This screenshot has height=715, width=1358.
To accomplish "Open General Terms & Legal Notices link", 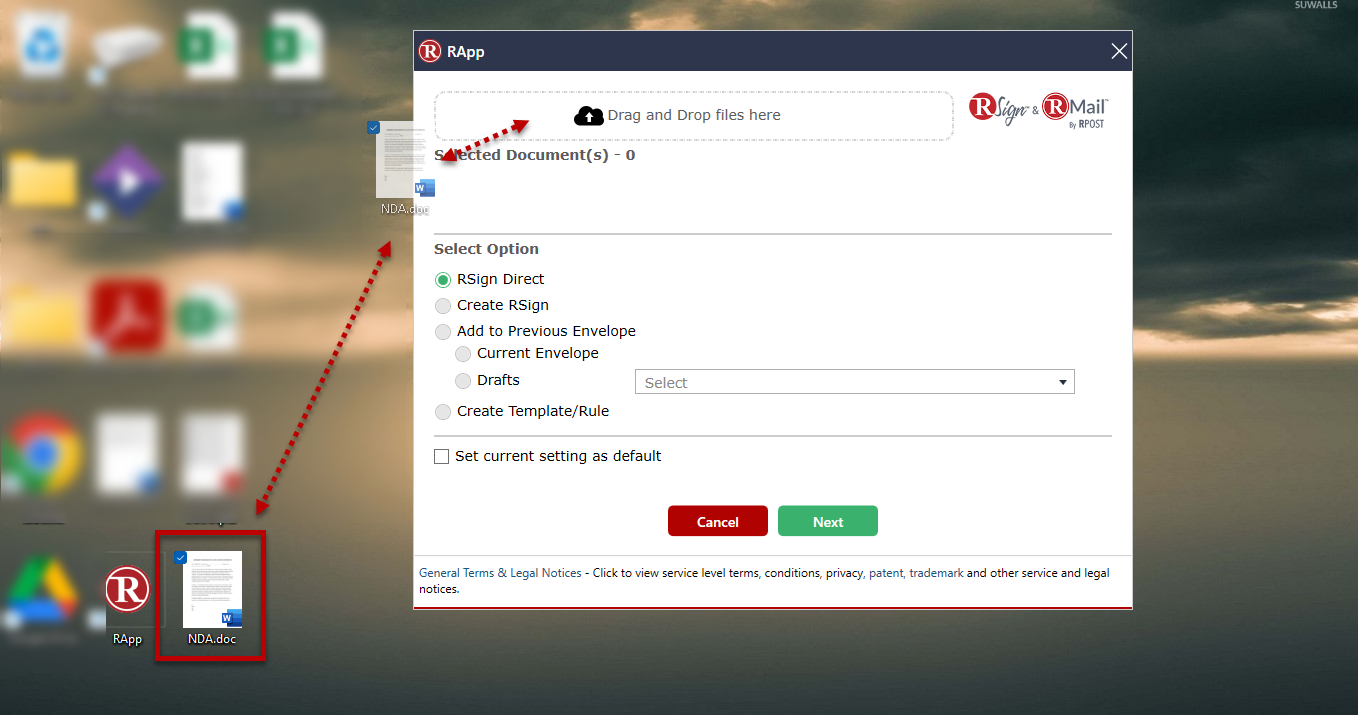I will 500,574.
